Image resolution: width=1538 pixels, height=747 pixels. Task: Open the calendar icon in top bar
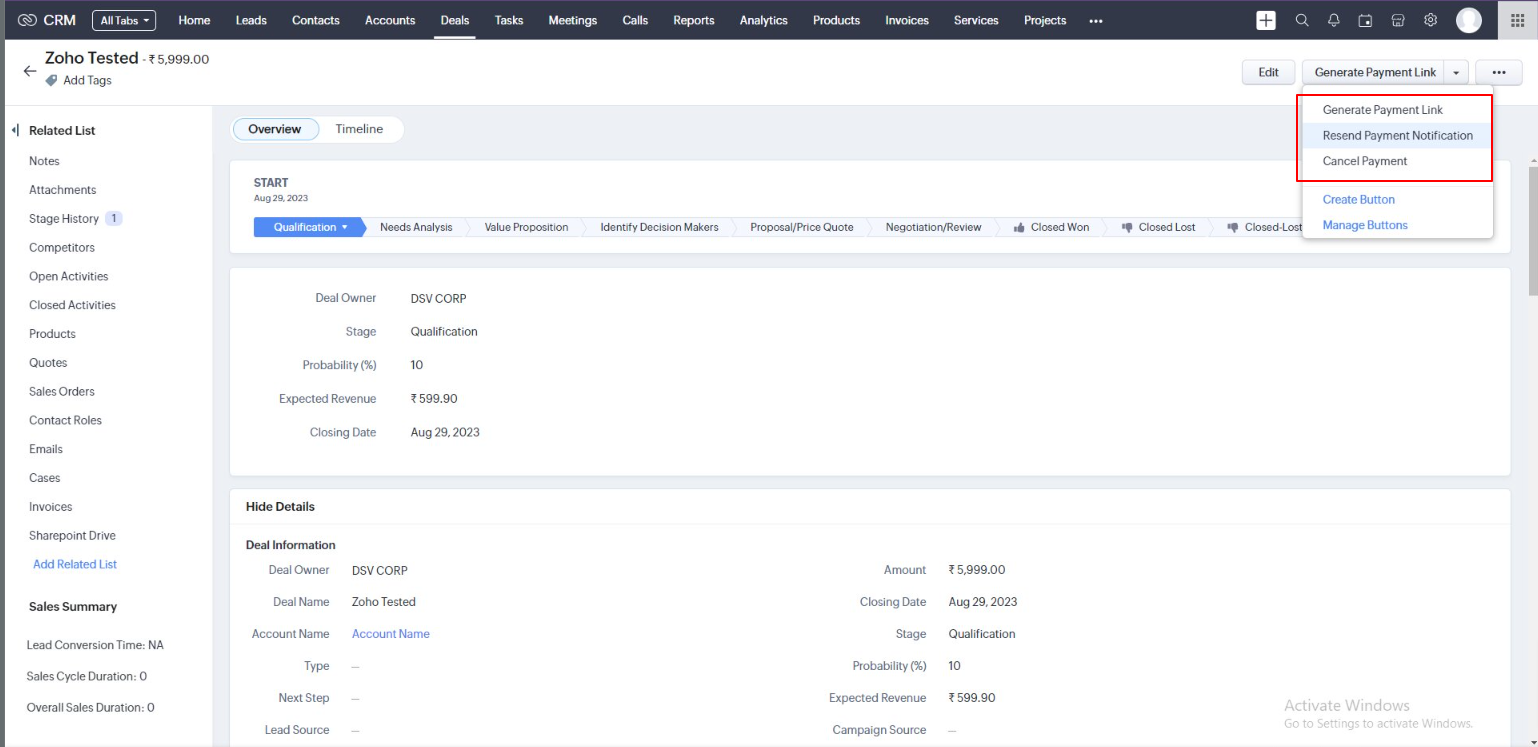pos(1365,20)
